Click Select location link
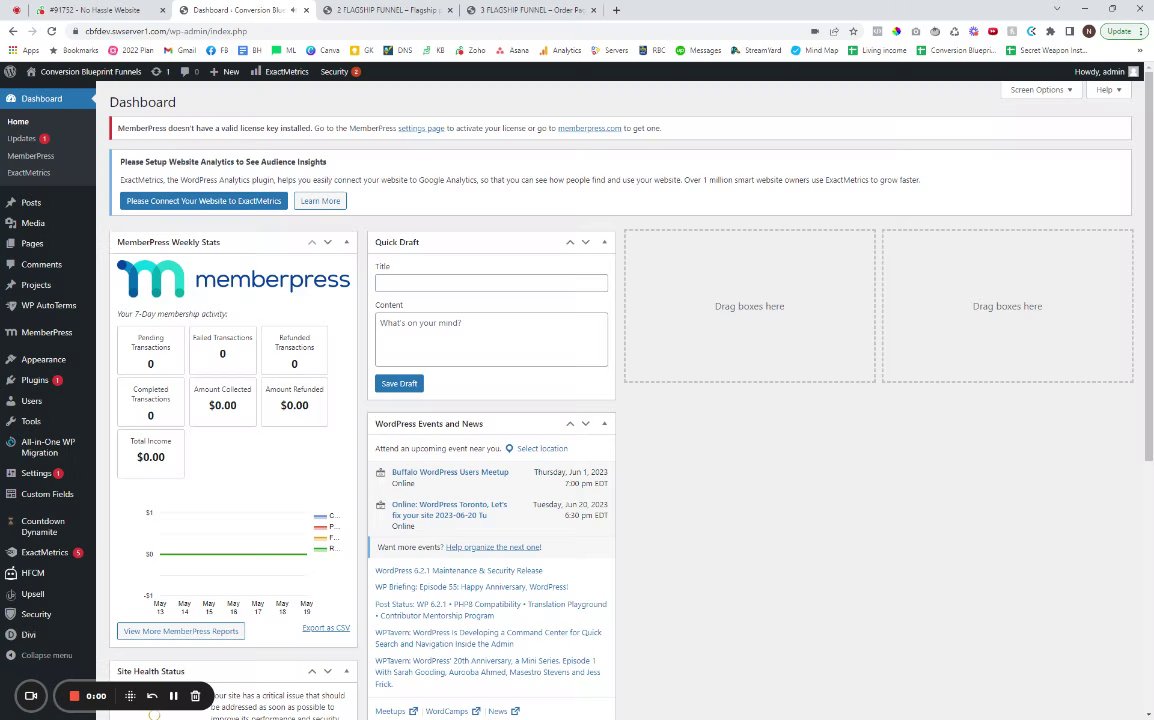This screenshot has width=1154, height=720. [542, 448]
